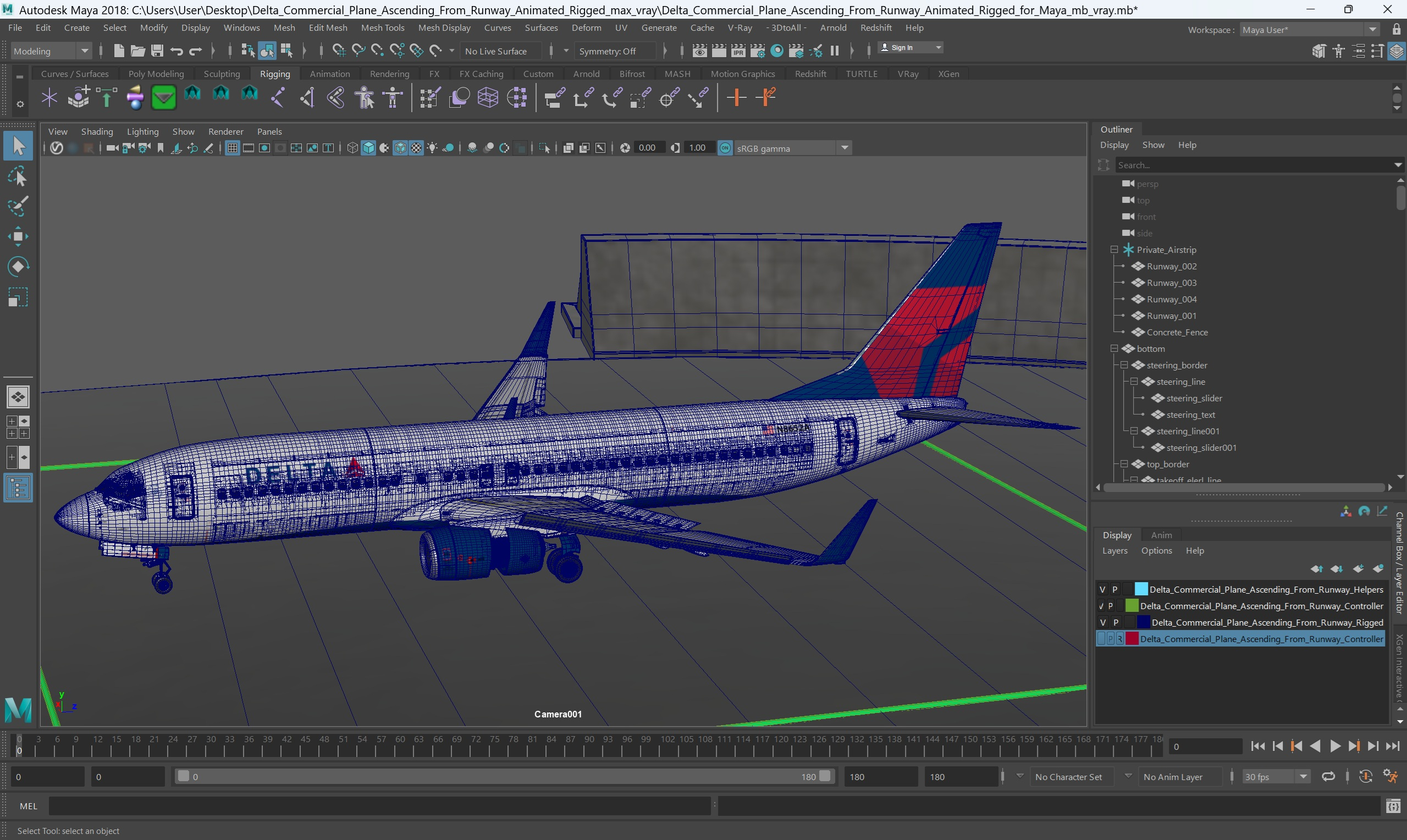Collapse the steering_line node
This screenshot has height=840, width=1407.
1134,382
